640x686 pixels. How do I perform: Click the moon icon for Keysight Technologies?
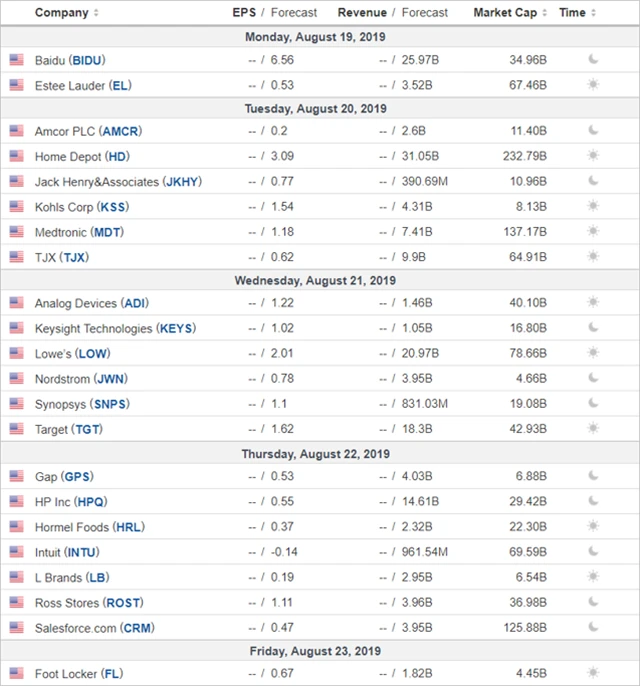pyautogui.click(x=593, y=328)
